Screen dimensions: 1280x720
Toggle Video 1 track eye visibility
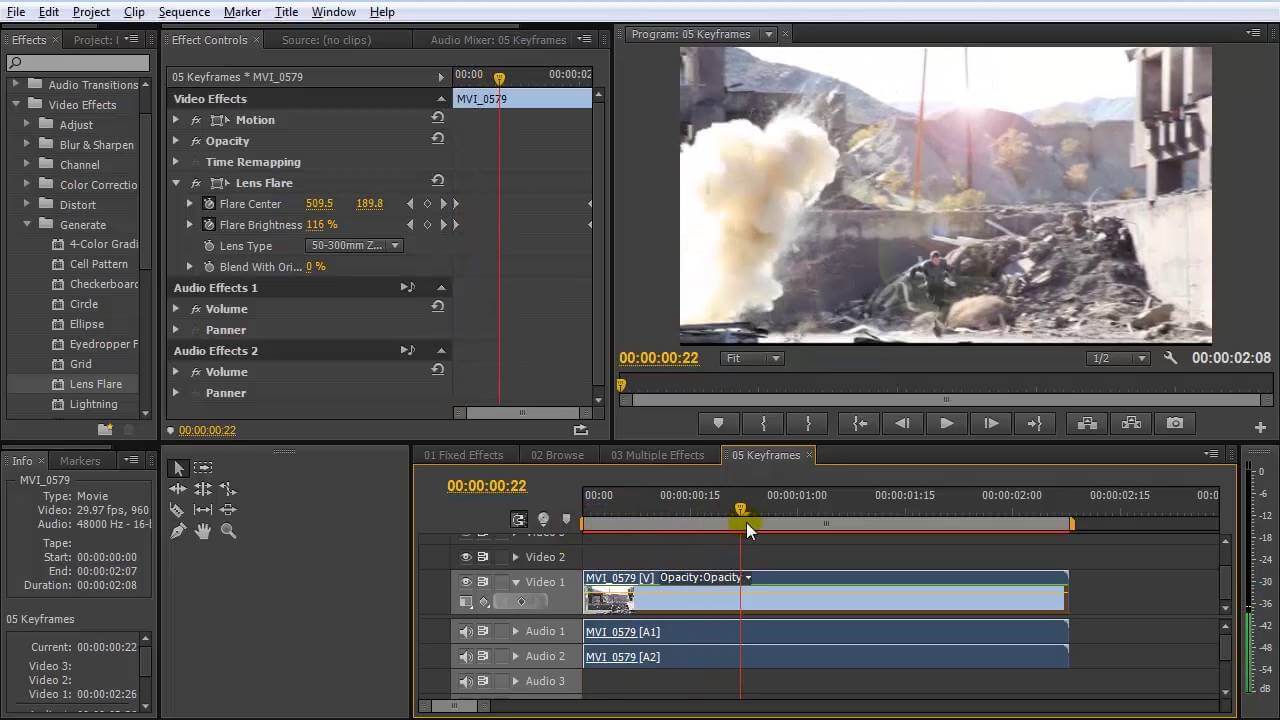tap(466, 582)
